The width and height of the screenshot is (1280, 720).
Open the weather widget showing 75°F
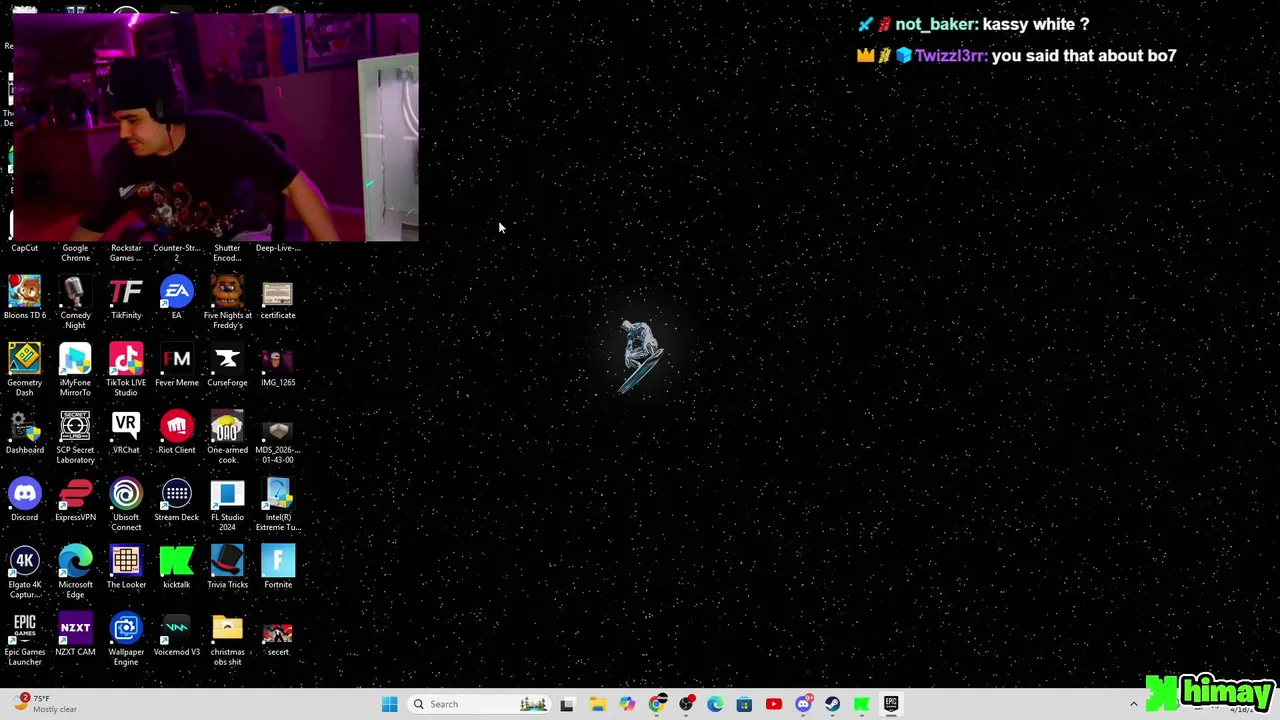[45, 703]
